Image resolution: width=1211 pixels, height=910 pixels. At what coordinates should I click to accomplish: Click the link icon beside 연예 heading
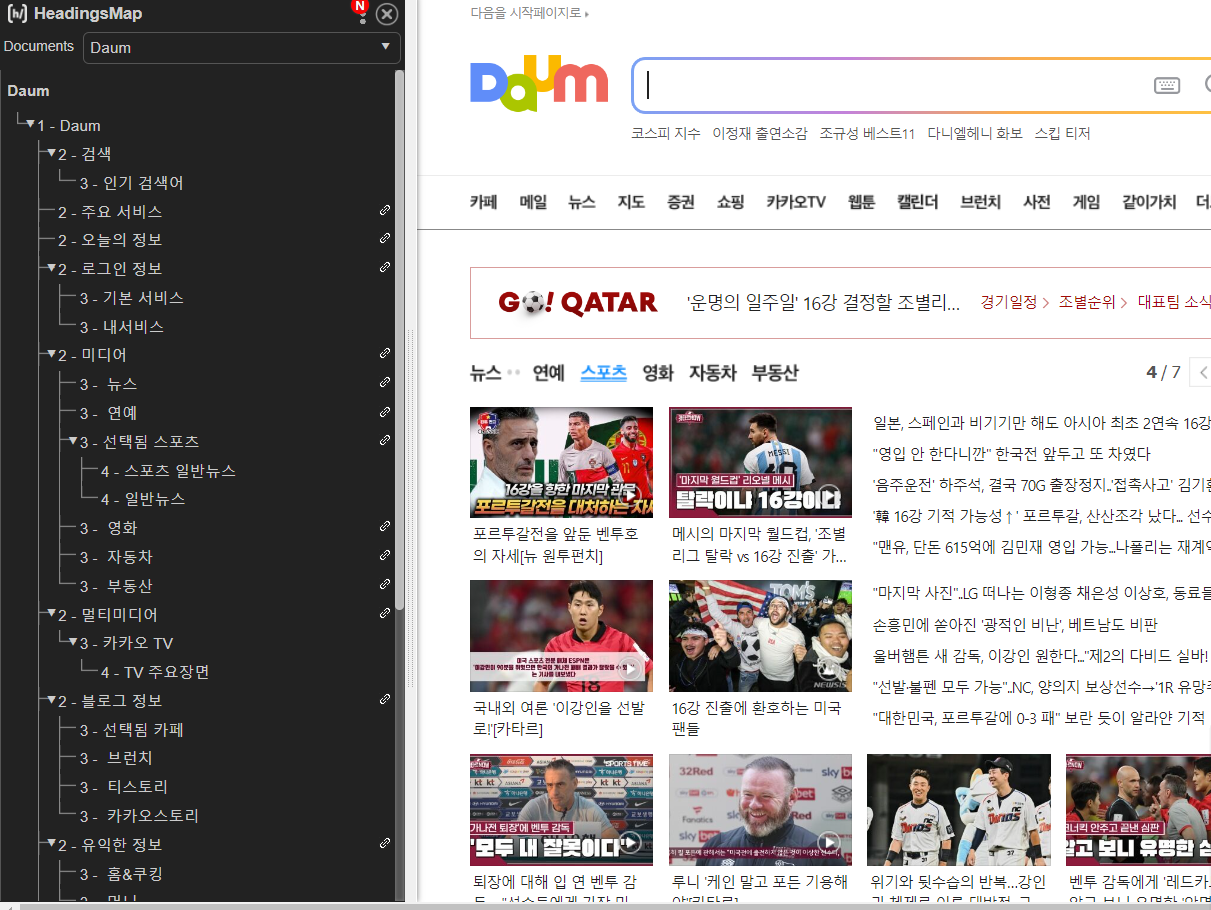(385, 411)
